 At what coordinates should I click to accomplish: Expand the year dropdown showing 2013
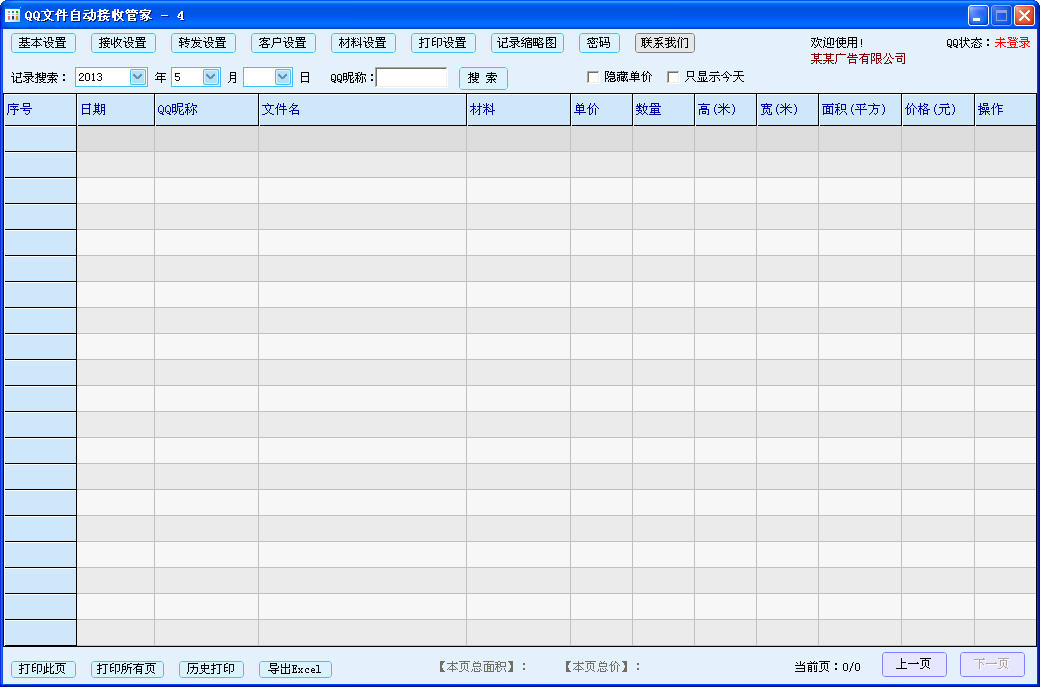click(x=138, y=77)
